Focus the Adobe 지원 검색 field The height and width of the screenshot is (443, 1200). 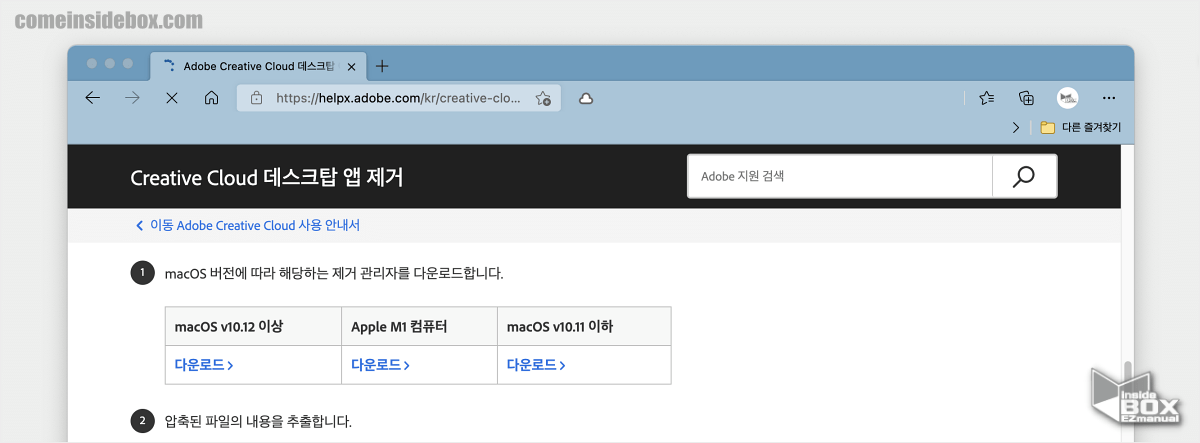pos(840,177)
